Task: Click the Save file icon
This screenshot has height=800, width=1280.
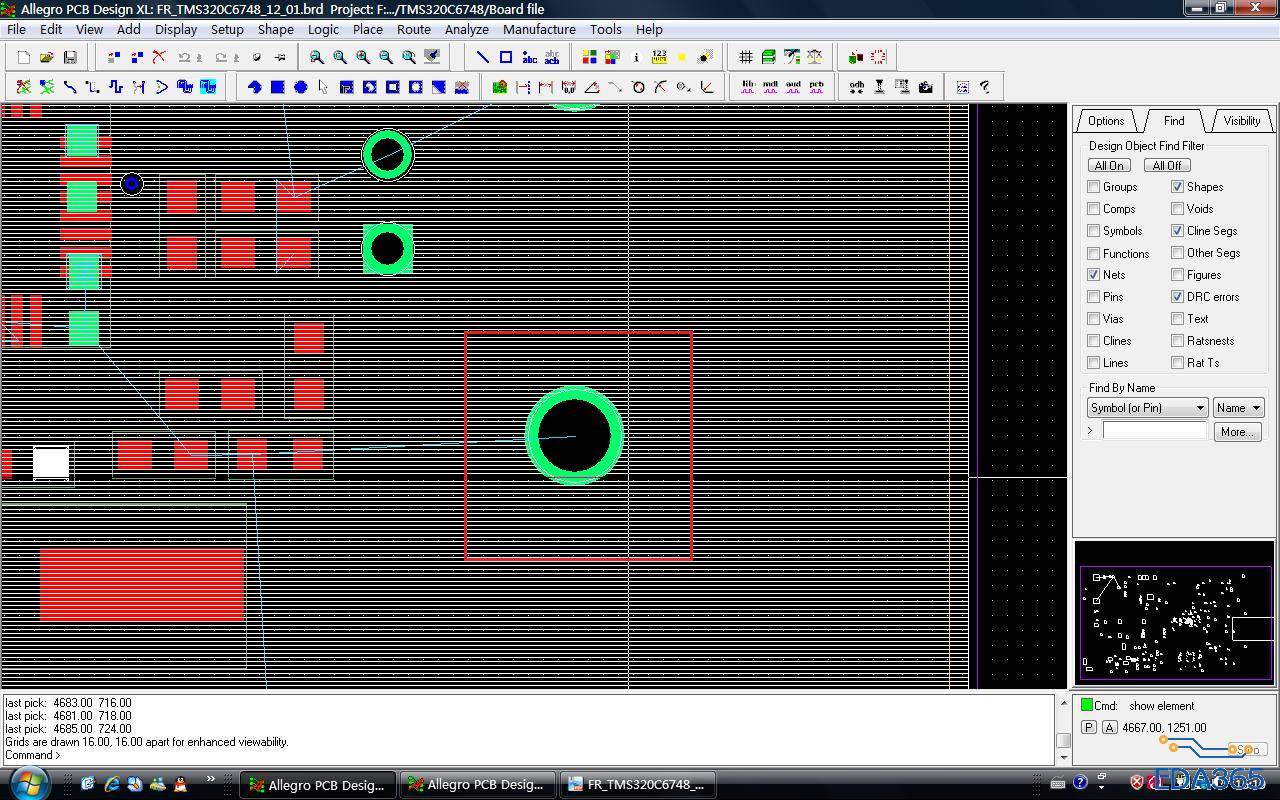Action: tap(70, 57)
